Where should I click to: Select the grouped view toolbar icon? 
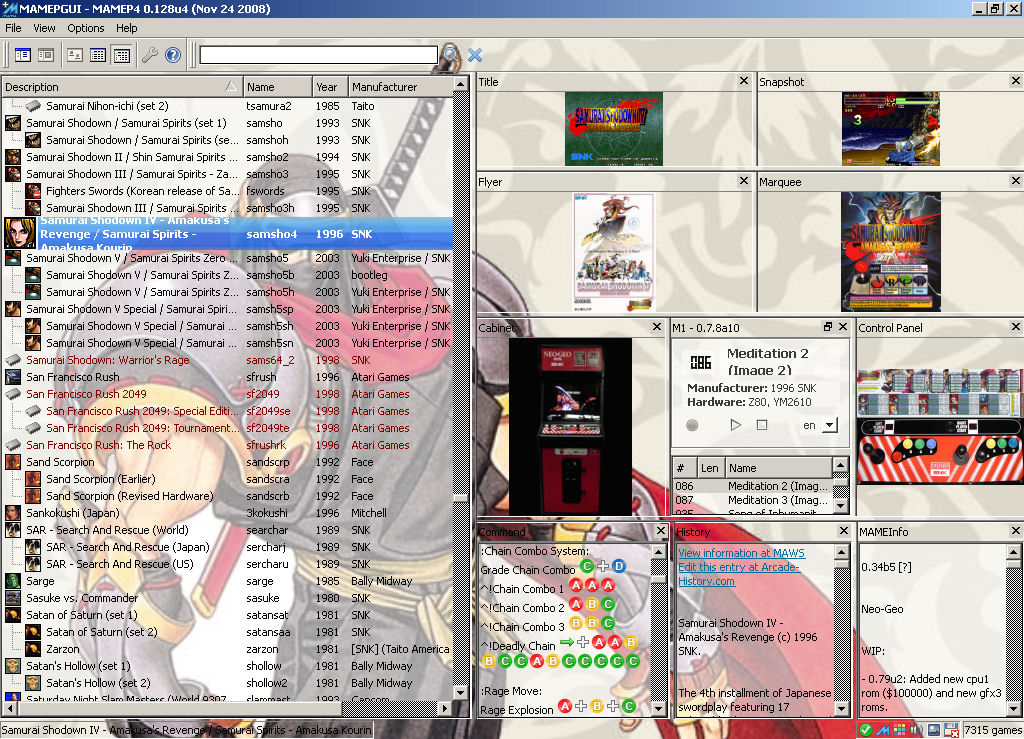[x=121, y=55]
